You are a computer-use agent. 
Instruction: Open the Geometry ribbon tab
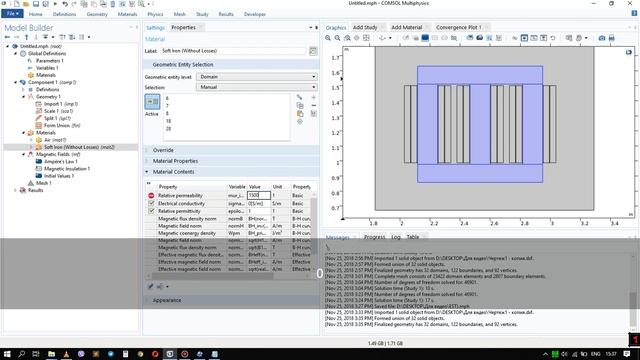click(97, 14)
